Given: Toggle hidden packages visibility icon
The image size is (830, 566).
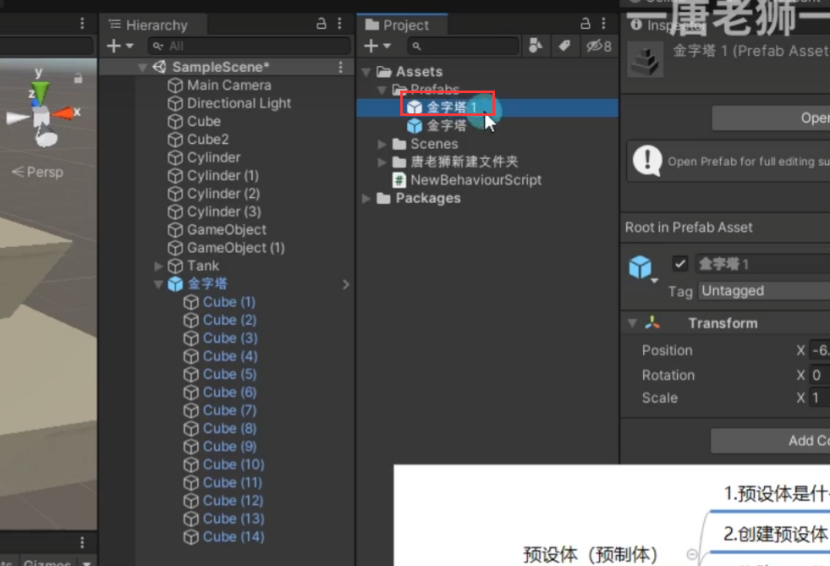Looking at the screenshot, I should pyautogui.click(x=599, y=46).
